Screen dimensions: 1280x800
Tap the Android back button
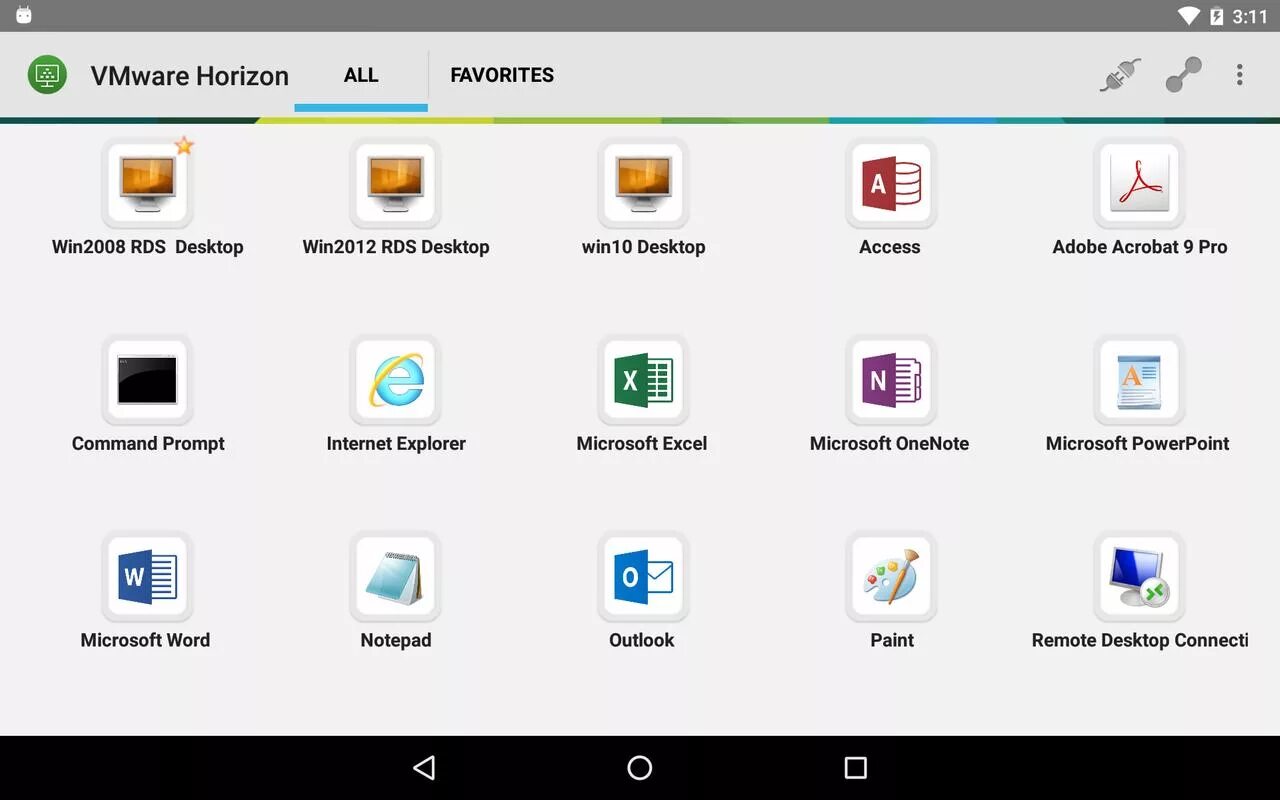pos(424,768)
